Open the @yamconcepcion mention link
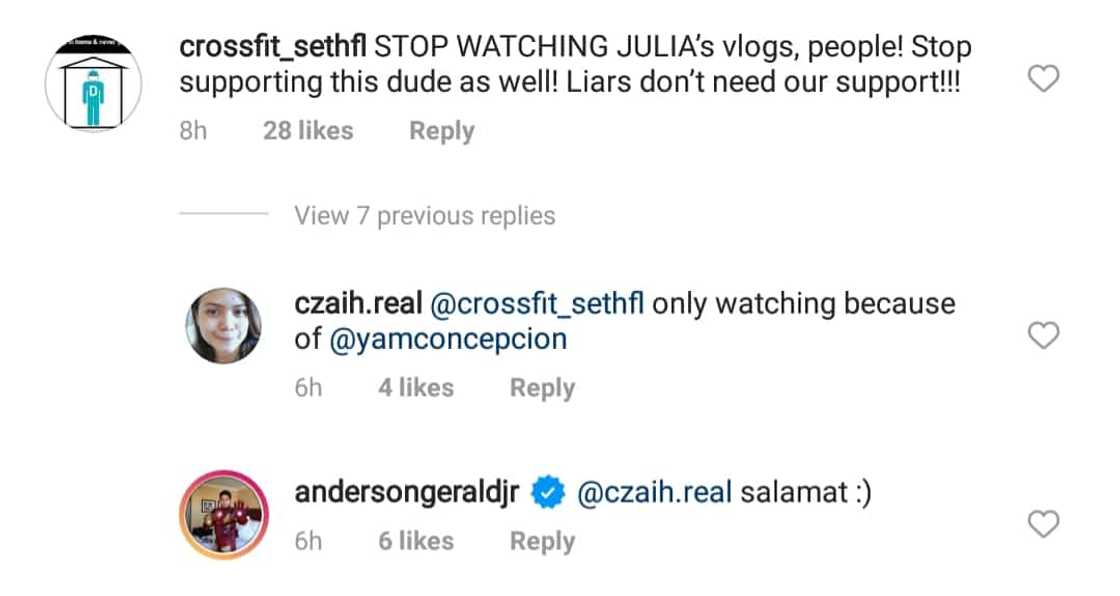Screen dimensions: 1120x596 click(449, 338)
